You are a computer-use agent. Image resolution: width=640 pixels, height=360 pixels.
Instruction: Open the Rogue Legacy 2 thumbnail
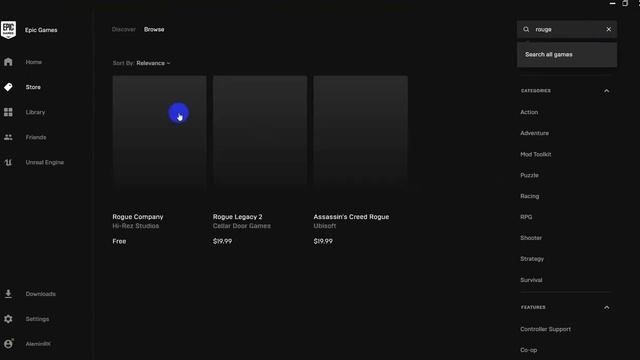pos(260,131)
